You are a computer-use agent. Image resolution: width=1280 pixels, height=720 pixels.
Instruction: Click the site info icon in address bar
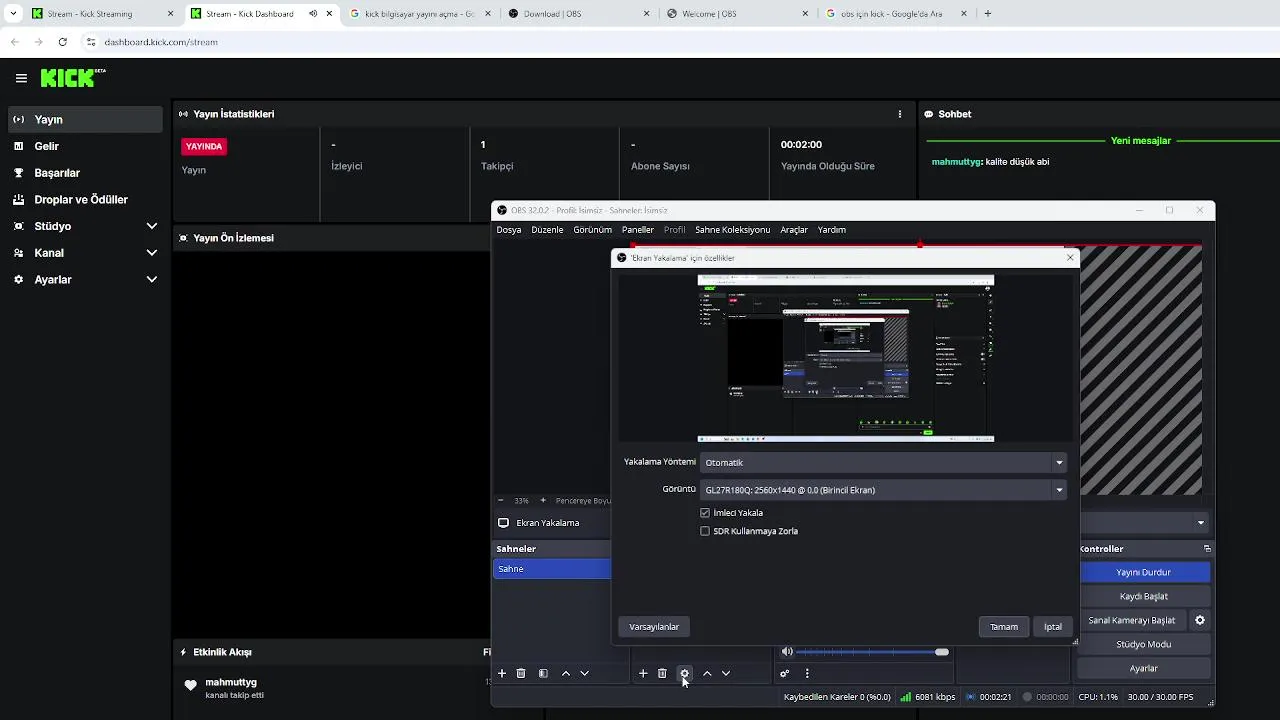pyautogui.click(x=90, y=42)
